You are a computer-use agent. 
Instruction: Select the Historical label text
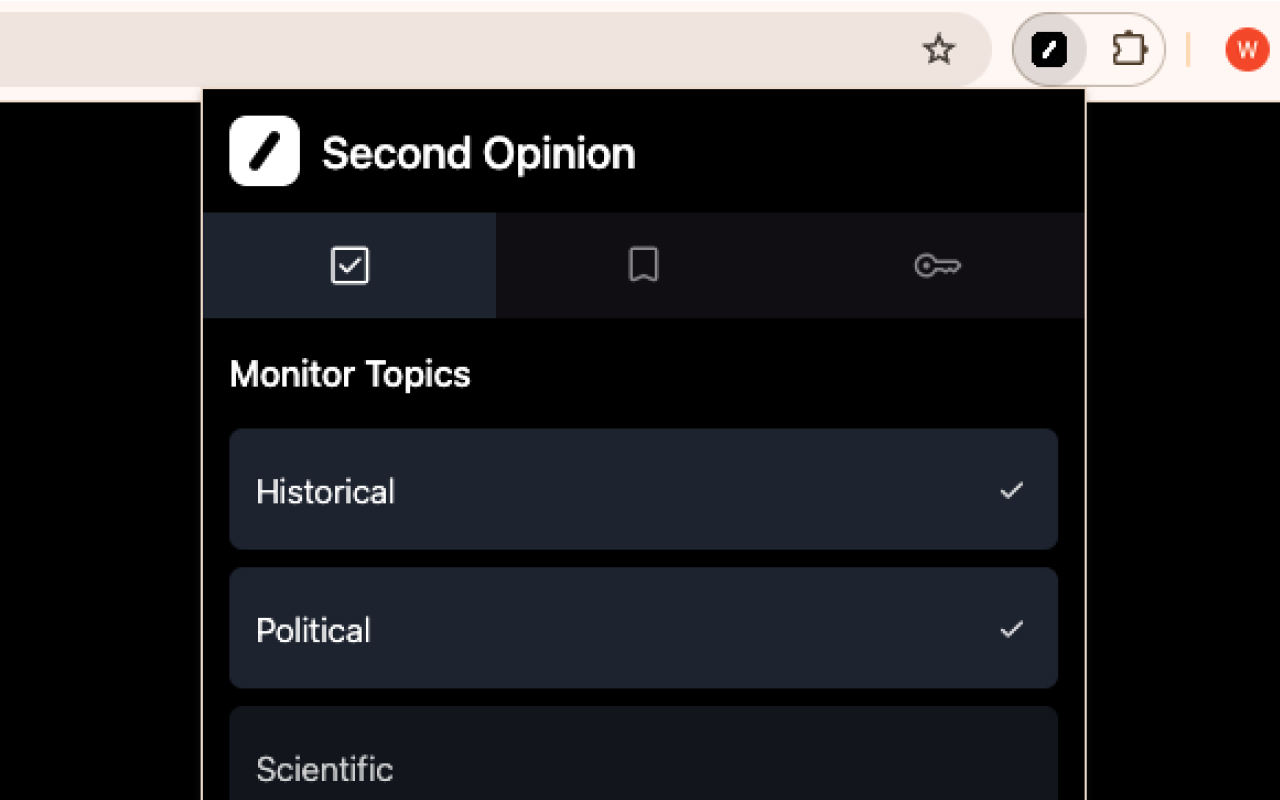(325, 491)
